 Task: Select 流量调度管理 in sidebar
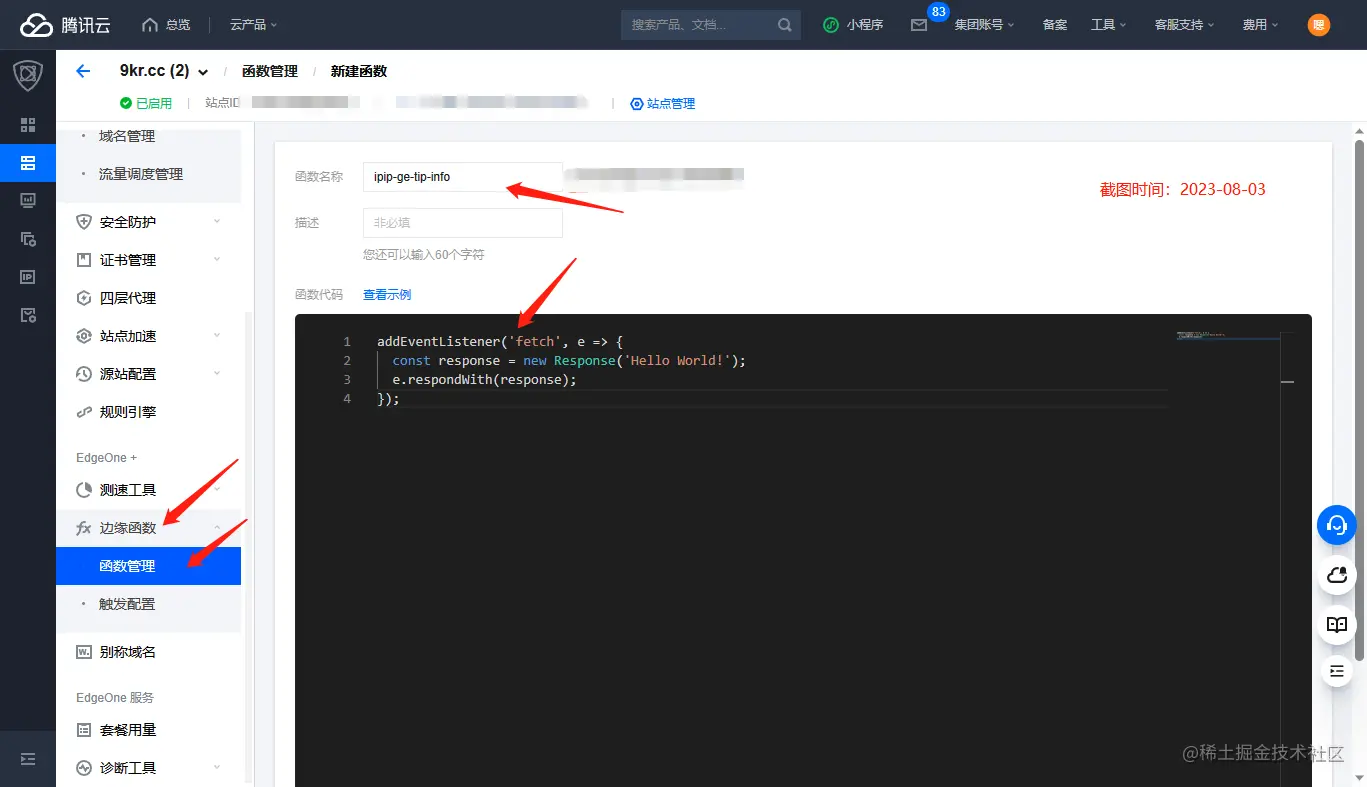[x=141, y=174]
